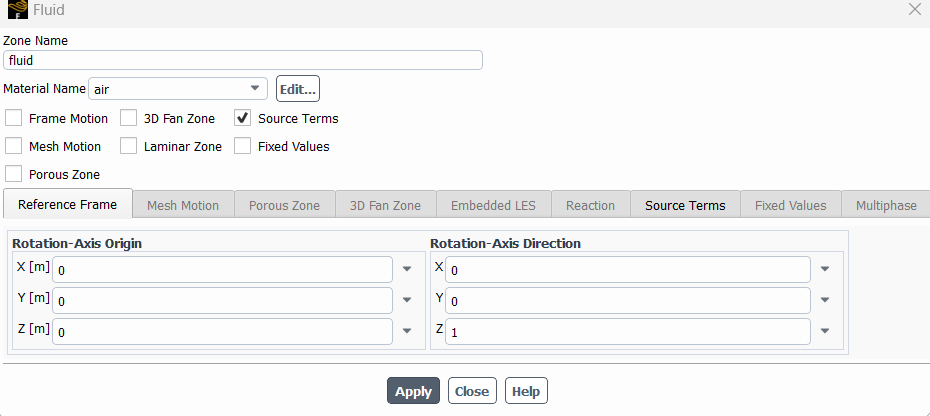Click the Fluent app icon in title bar
Screen dimensions: 930x416
point(18,9)
